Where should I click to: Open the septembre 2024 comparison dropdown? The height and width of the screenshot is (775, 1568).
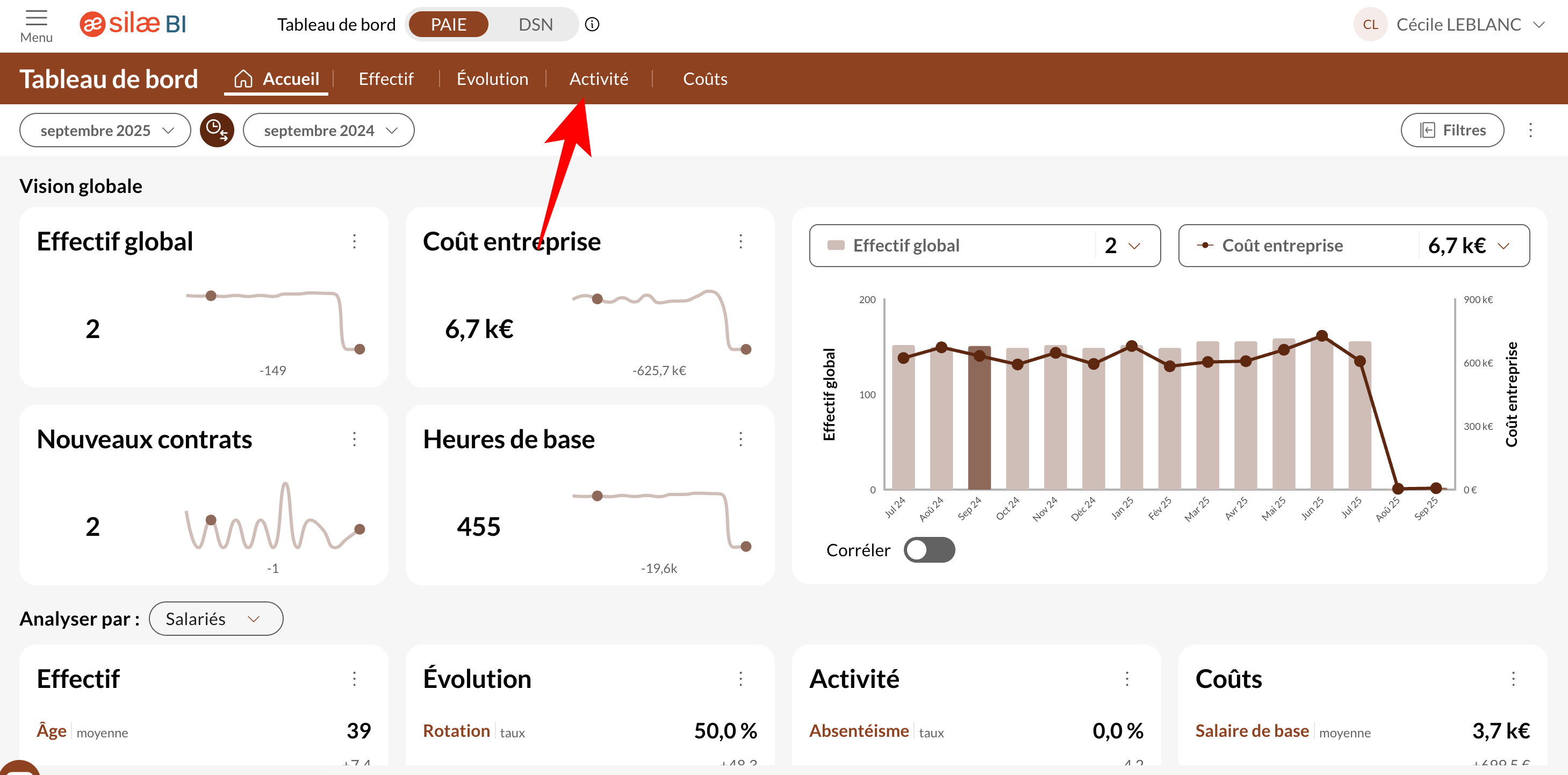tap(329, 130)
